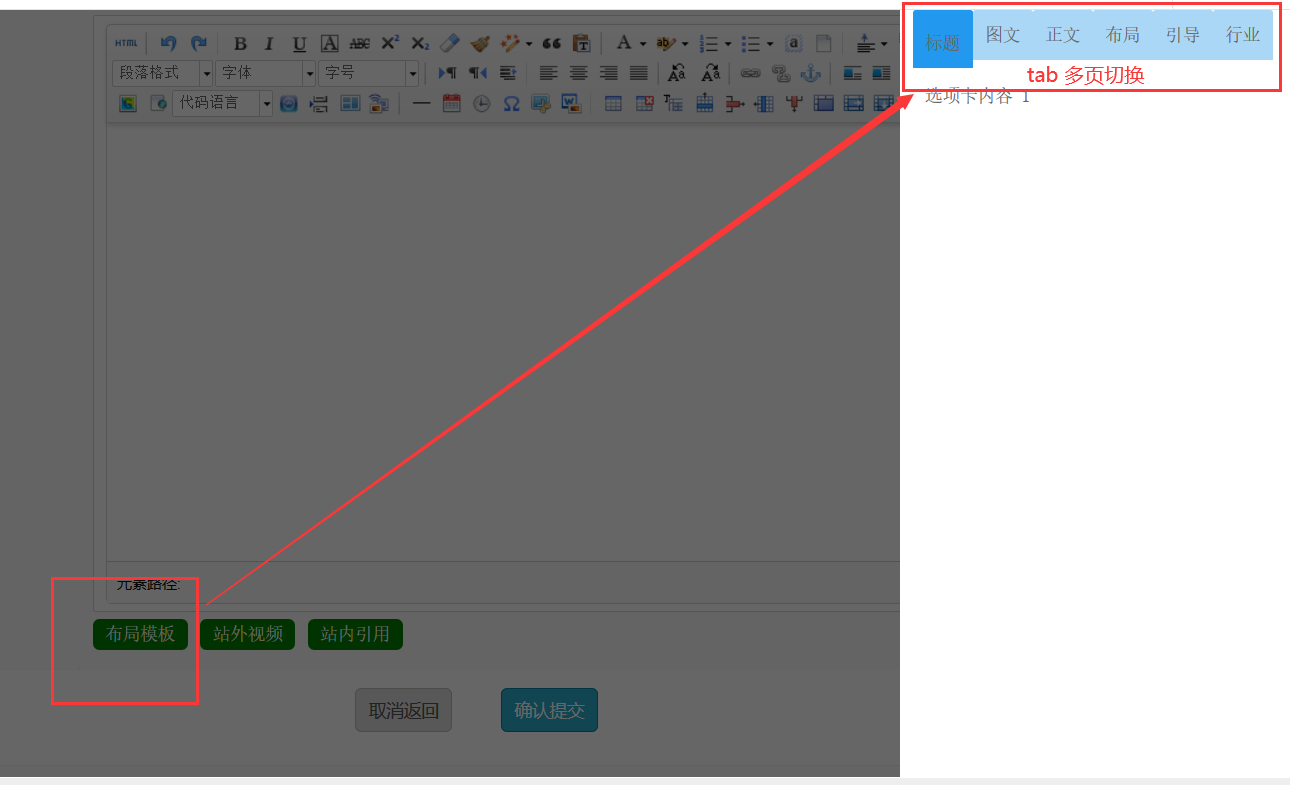Delete the table with the red X icon
The height and width of the screenshot is (785, 1290).
pos(644,103)
